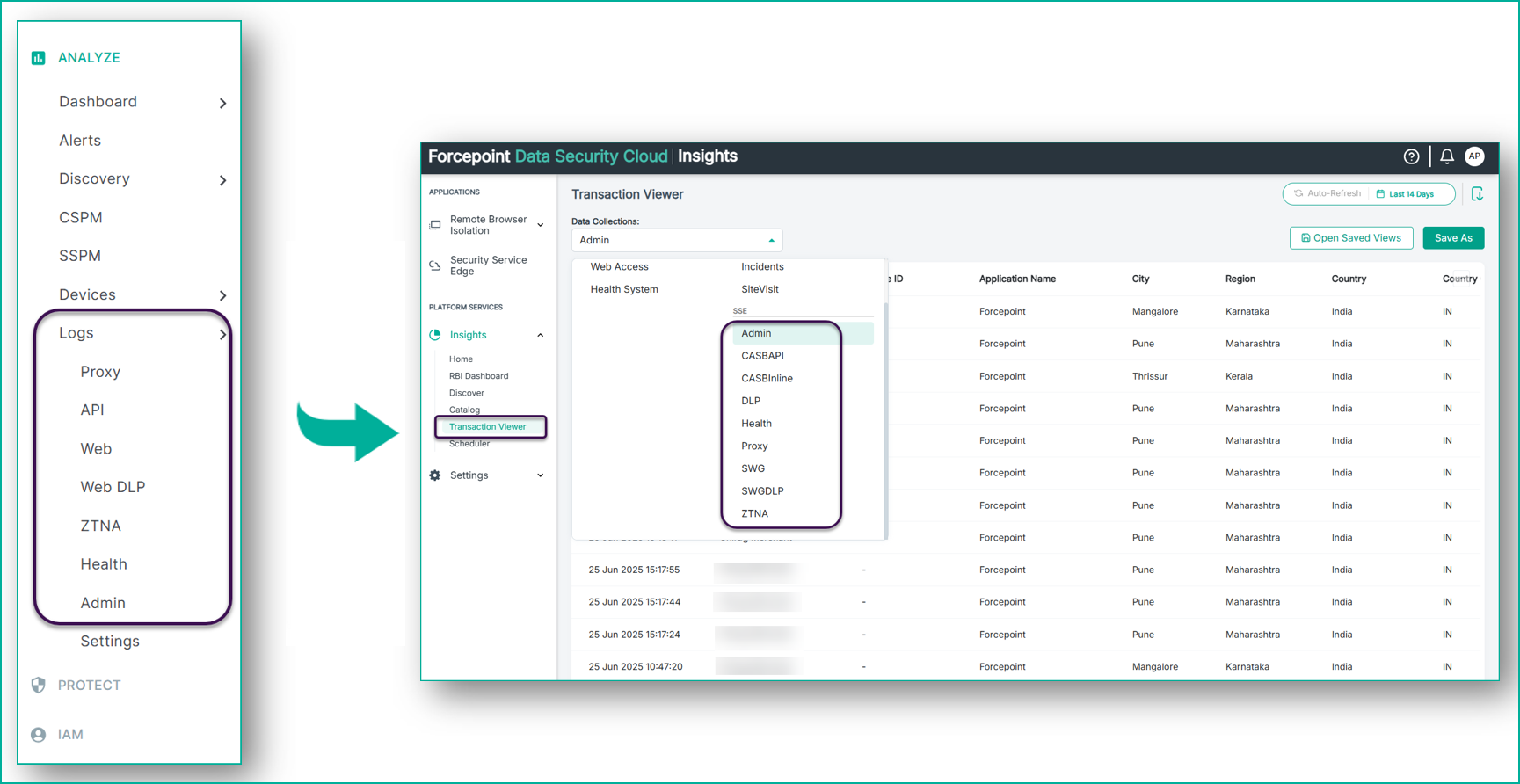Expand the Dashboard menu chevron
The image size is (1520, 784).
tap(222, 103)
